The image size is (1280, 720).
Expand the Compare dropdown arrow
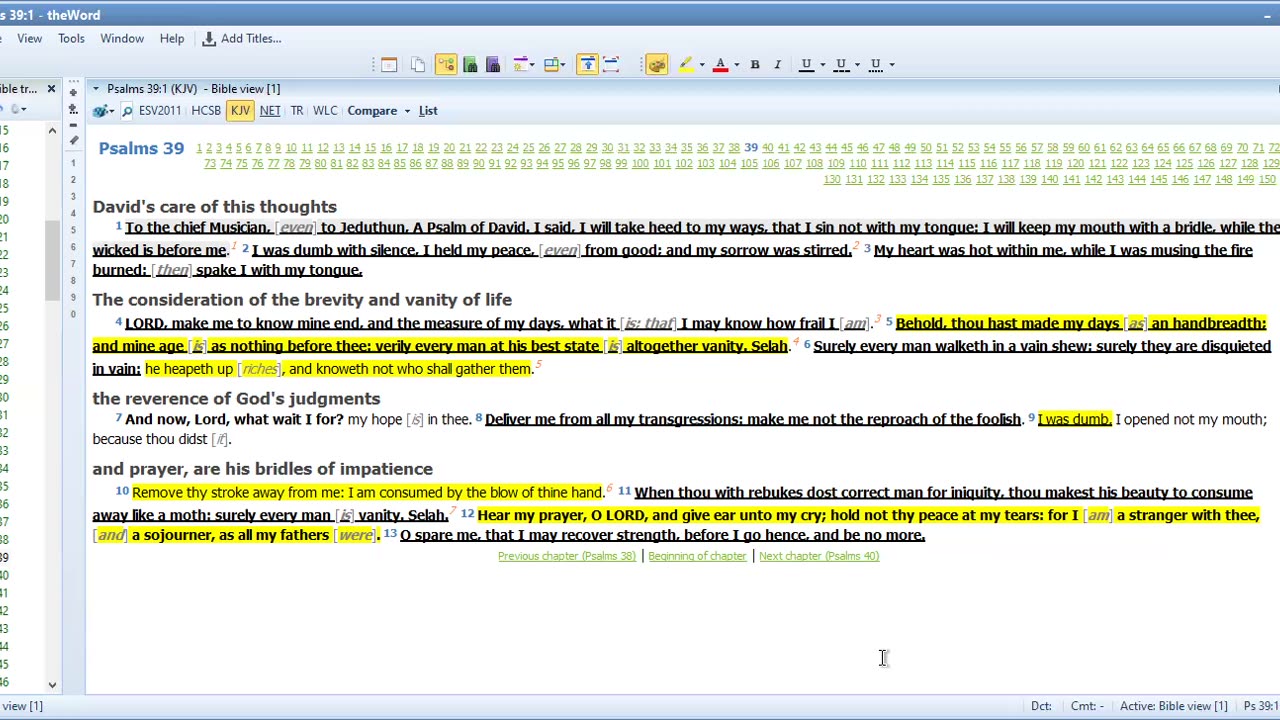tap(407, 111)
